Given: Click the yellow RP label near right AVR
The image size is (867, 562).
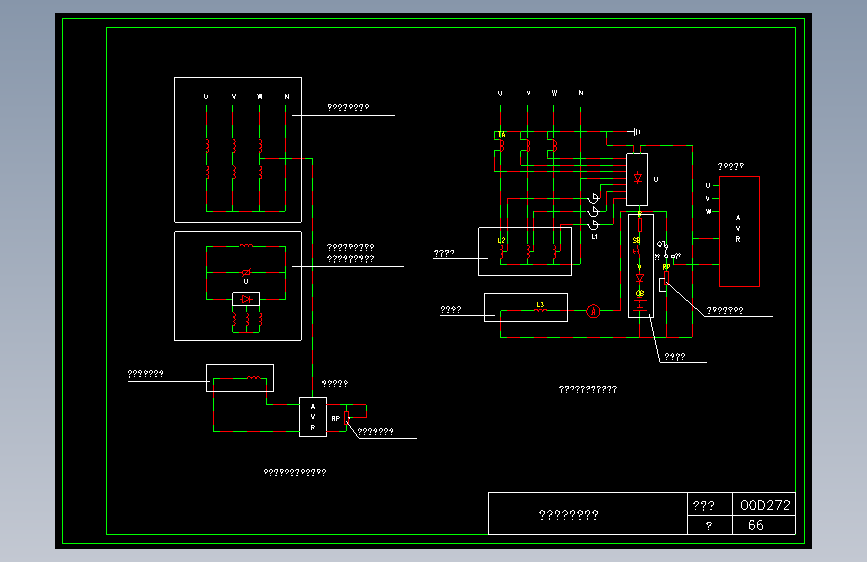Looking at the screenshot, I should [666, 267].
